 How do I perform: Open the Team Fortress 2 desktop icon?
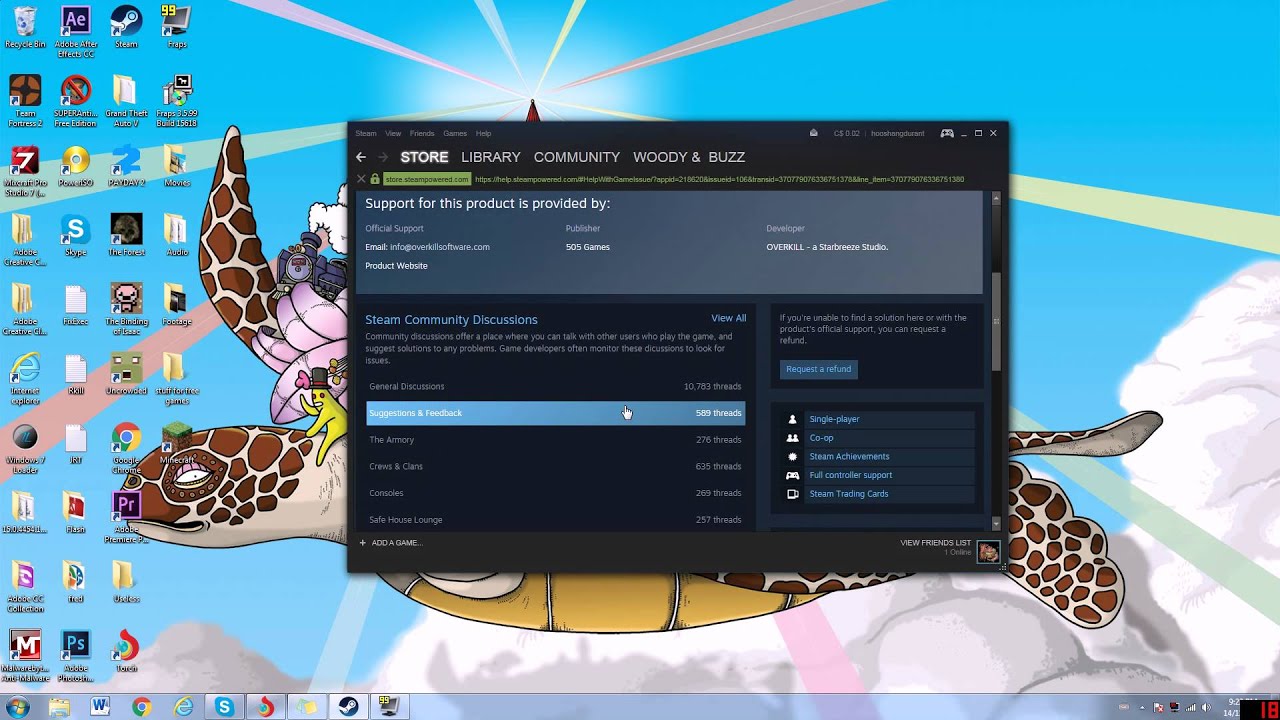click(x=25, y=101)
